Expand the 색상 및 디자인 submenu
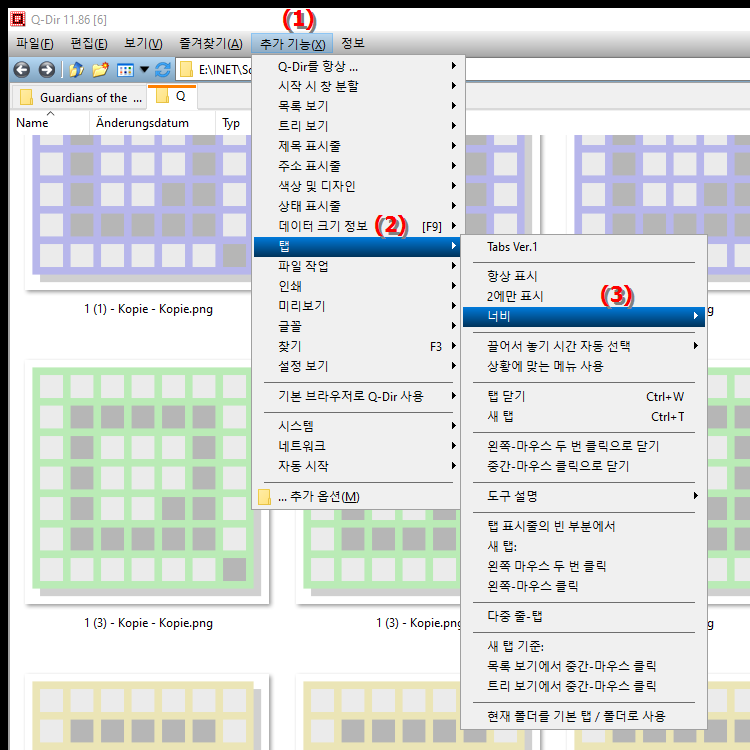The image size is (750, 750). pos(356,186)
